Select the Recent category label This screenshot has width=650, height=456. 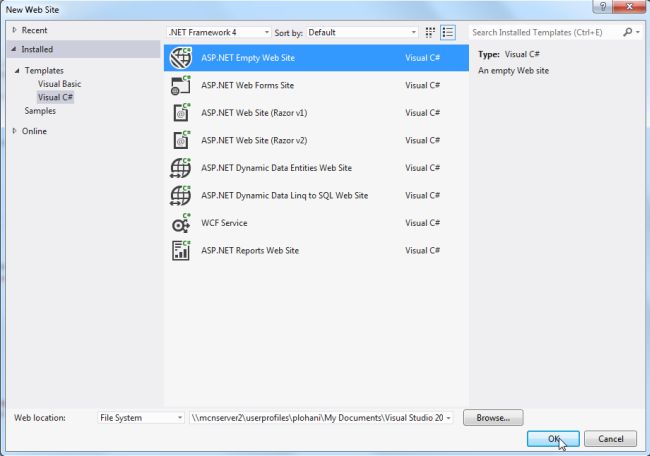(x=34, y=30)
